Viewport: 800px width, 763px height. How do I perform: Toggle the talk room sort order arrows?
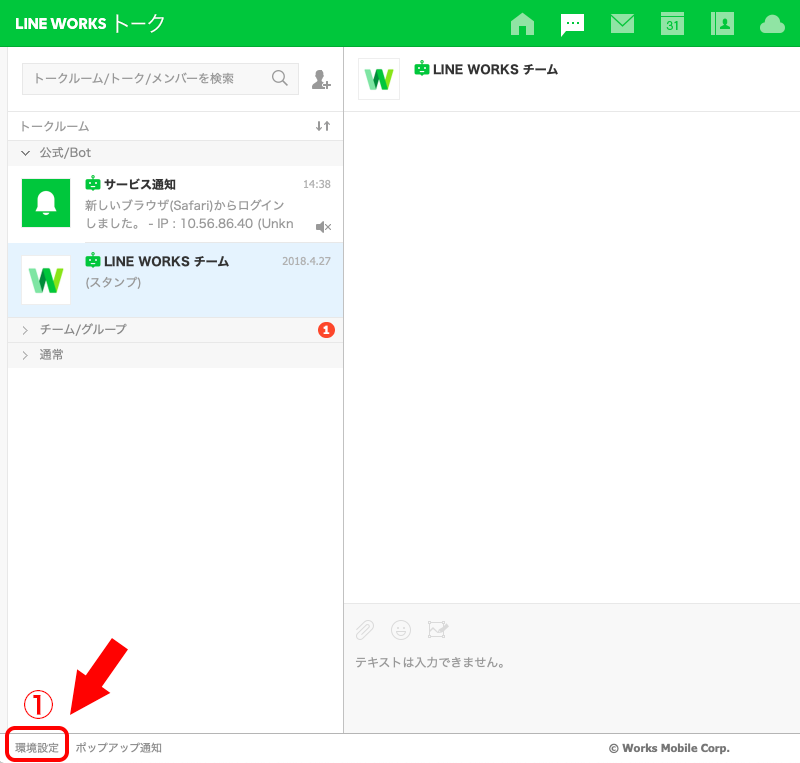[x=322, y=126]
